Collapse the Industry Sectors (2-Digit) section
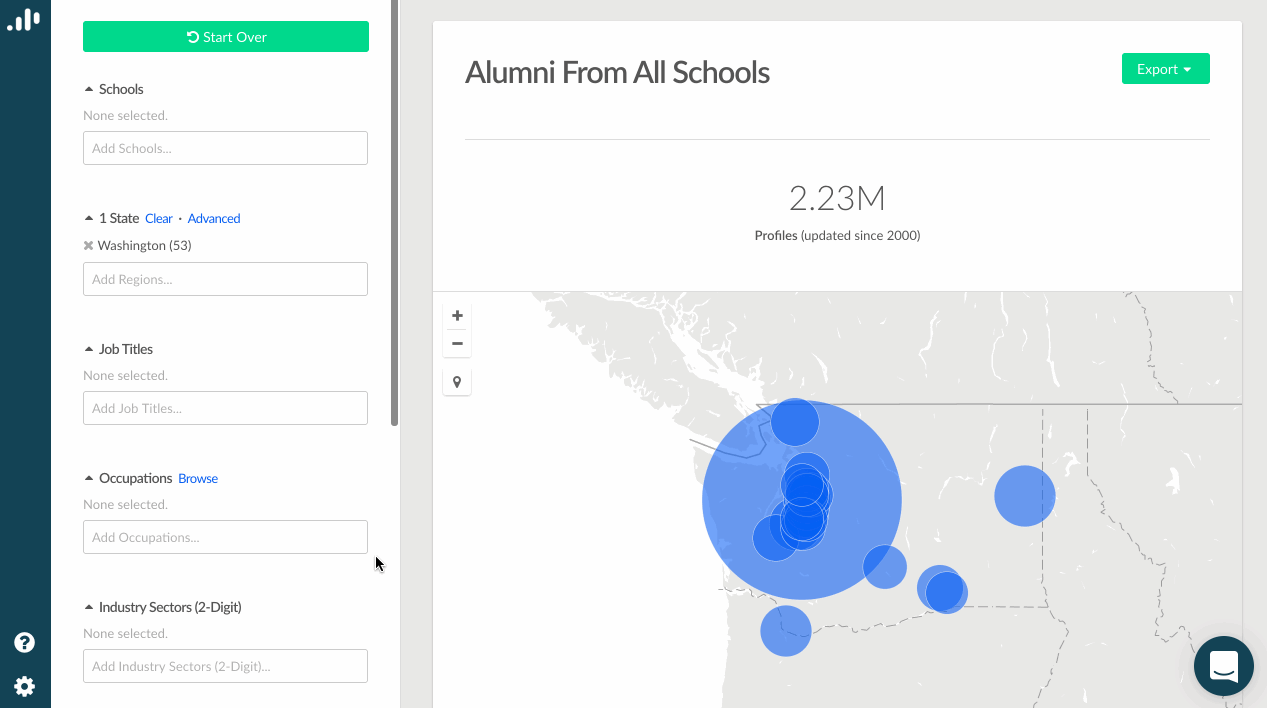The width and height of the screenshot is (1267, 708). (89, 607)
